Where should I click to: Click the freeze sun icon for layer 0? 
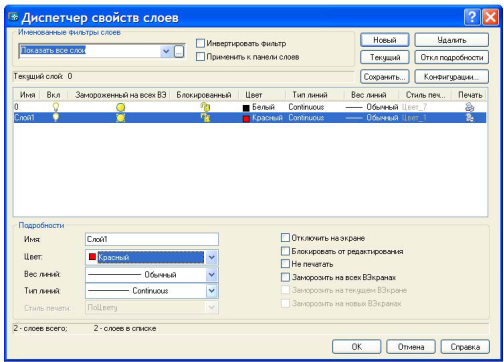click(x=120, y=107)
